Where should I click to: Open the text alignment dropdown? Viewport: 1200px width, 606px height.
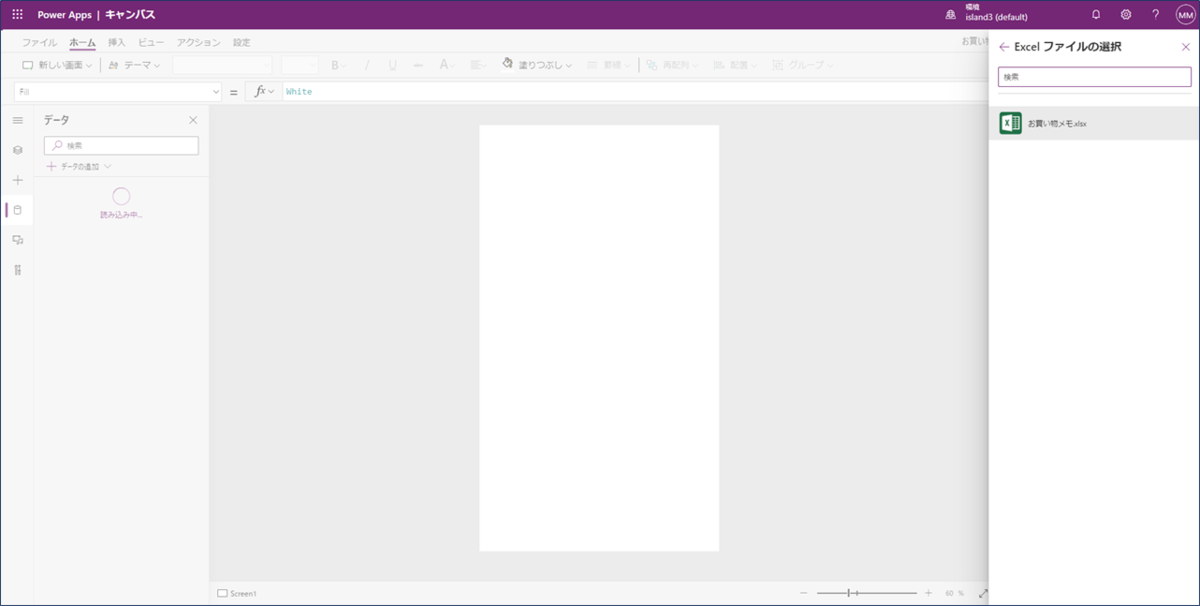pyautogui.click(x=478, y=65)
